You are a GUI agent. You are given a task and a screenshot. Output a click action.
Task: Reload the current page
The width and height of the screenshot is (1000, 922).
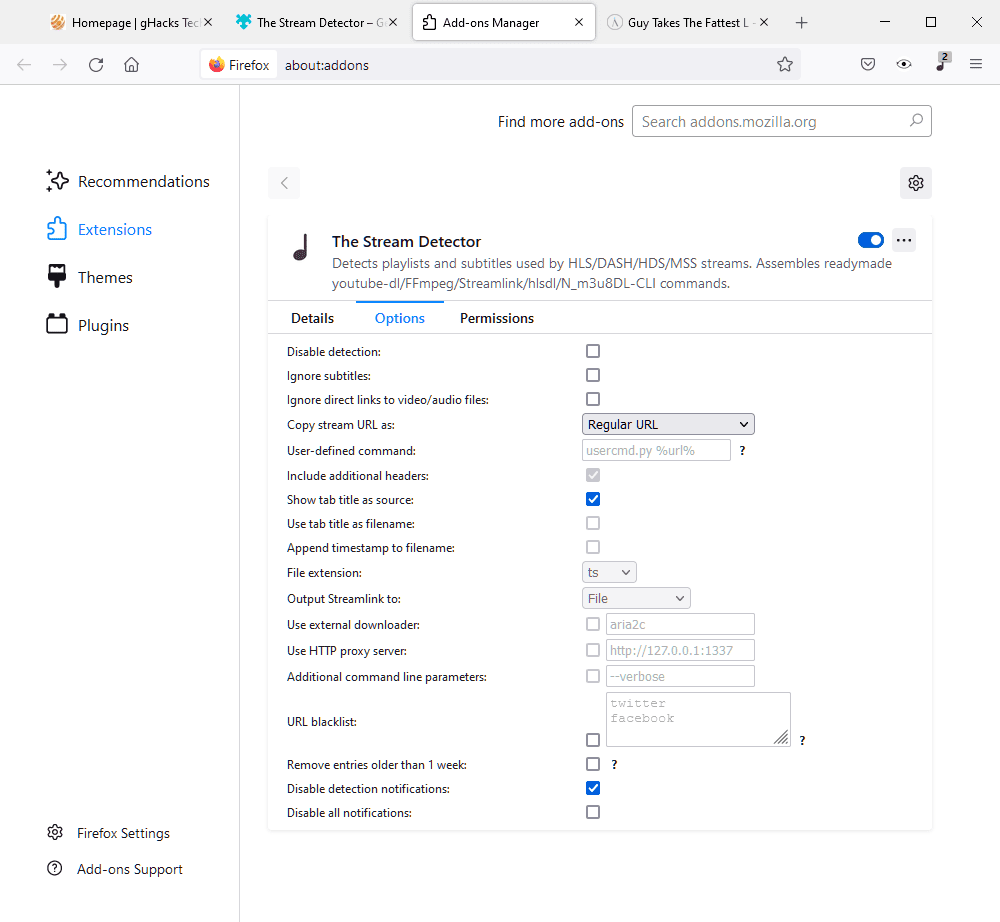[96, 64]
